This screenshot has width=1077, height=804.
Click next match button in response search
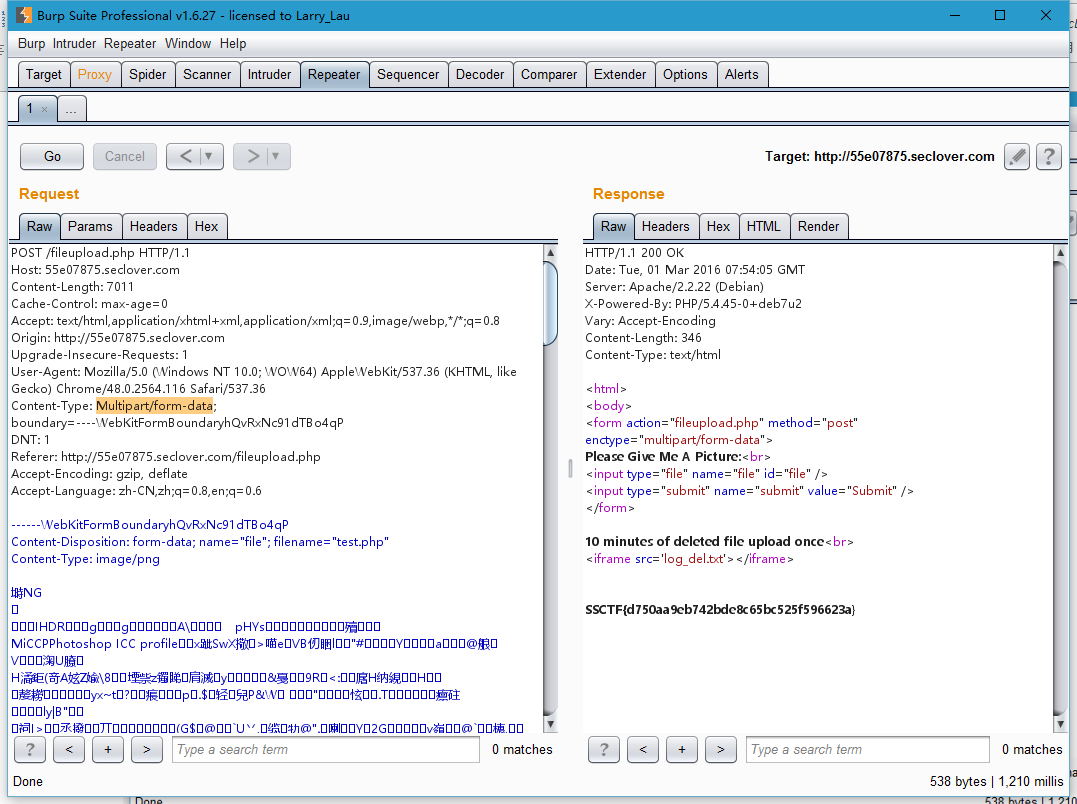coord(720,749)
